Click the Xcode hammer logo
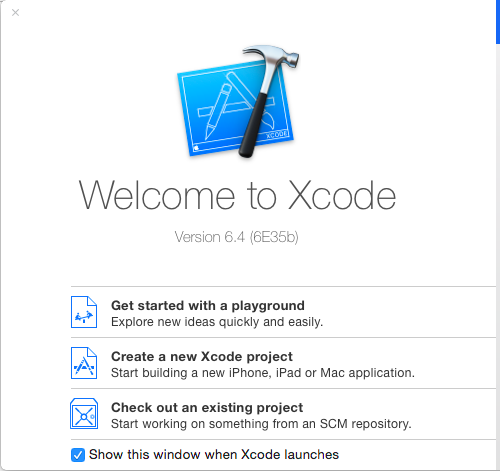 (x=238, y=101)
